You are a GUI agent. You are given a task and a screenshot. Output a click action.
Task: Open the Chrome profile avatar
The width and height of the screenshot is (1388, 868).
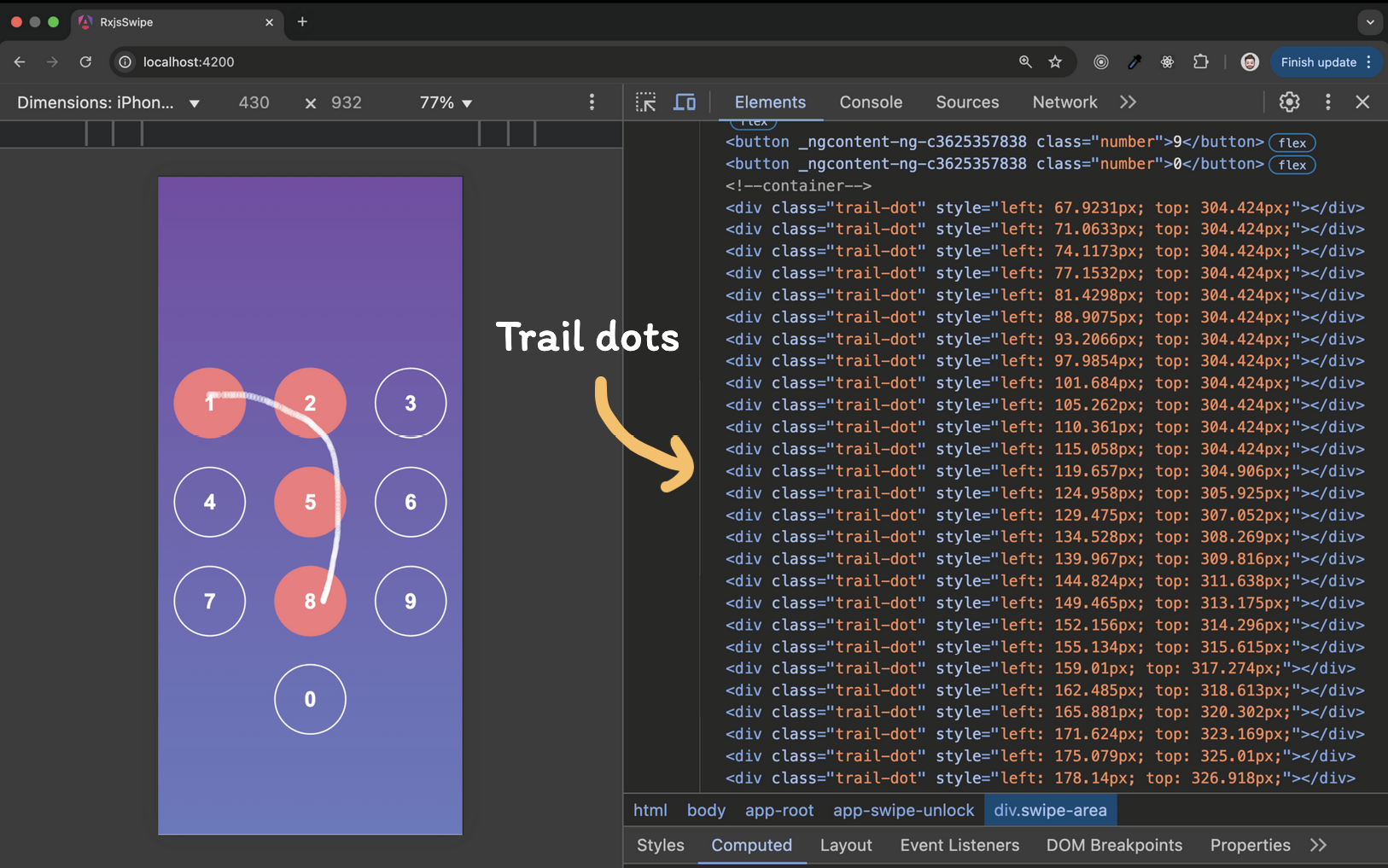(1250, 61)
